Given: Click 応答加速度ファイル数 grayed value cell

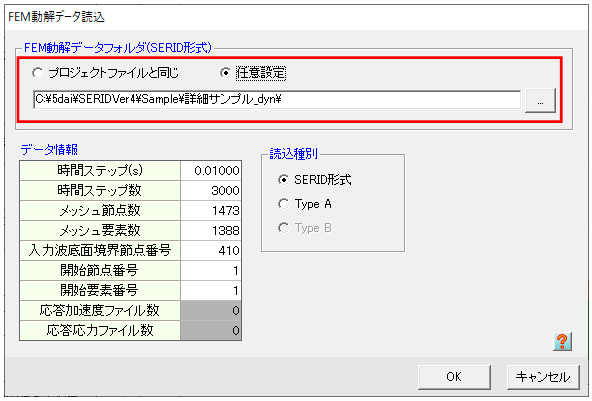Looking at the screenshot, I should tap(211, 311).
